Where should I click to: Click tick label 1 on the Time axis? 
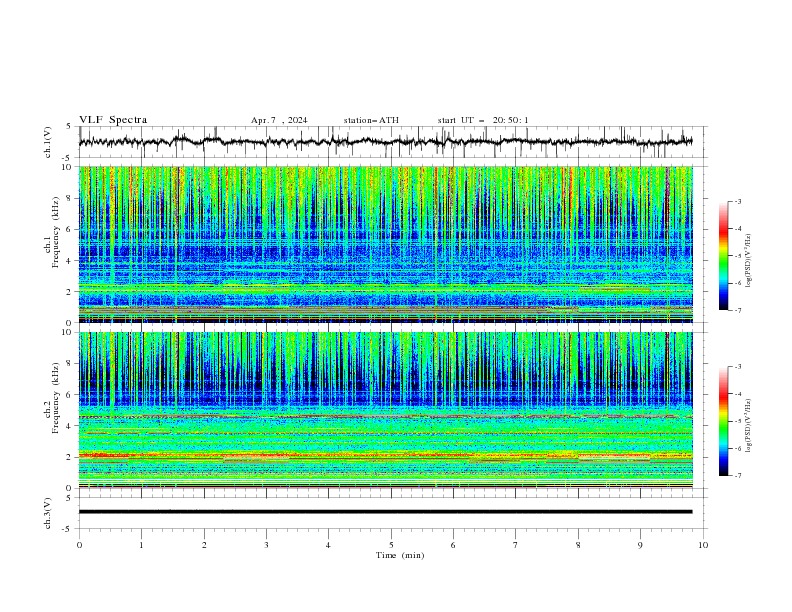pyautogui.click(x=141, y=545)
